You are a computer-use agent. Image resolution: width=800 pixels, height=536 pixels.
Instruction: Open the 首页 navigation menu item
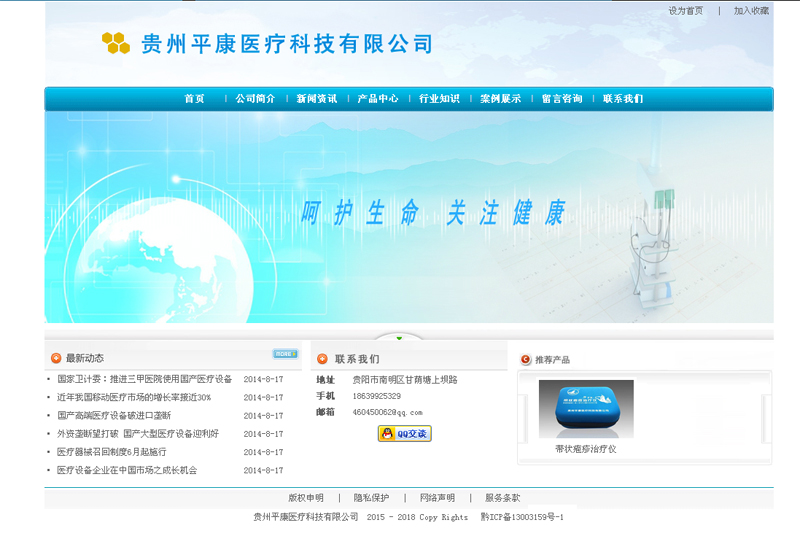coord(194,99)
